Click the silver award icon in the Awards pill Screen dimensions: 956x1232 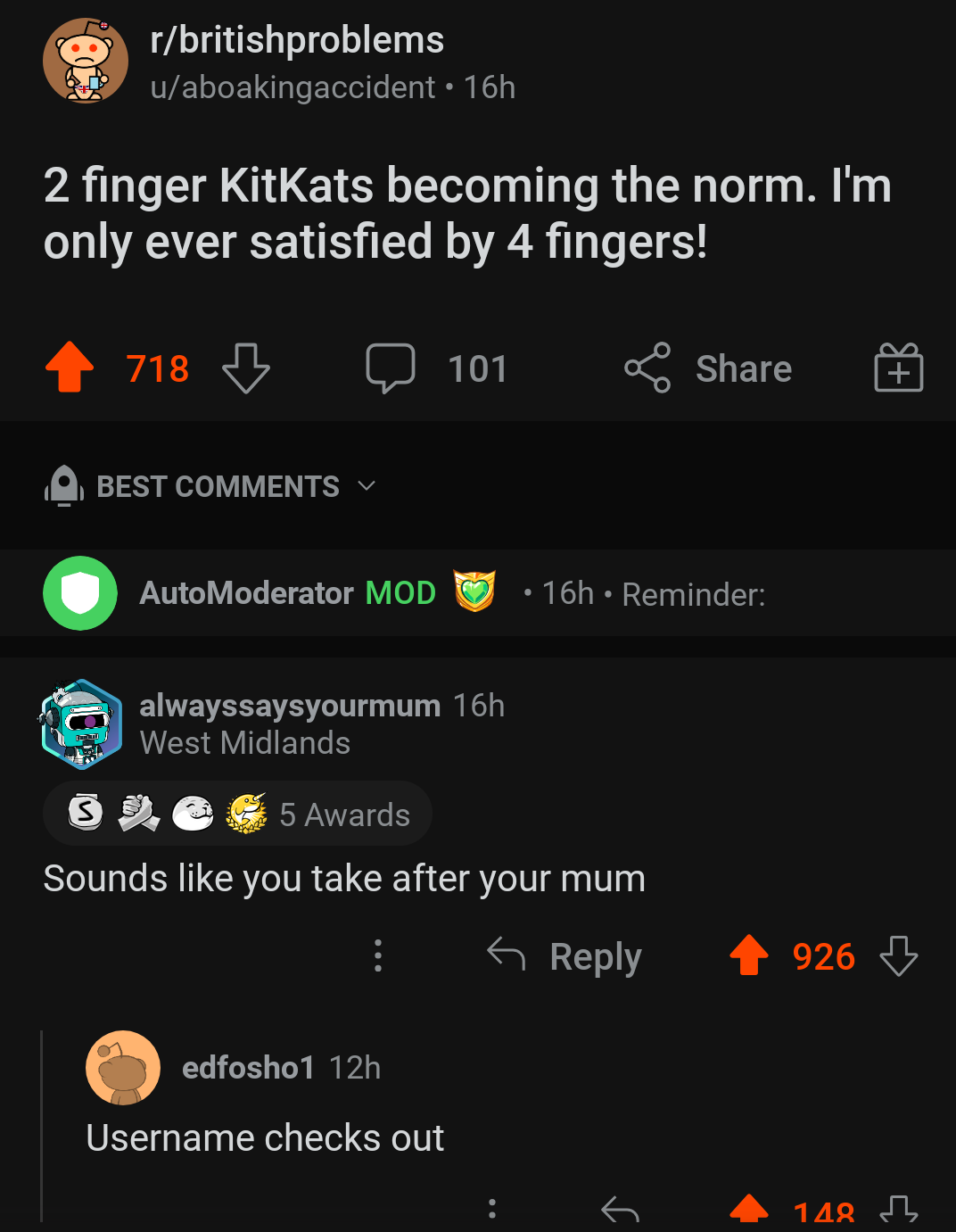tap(85, 813)
